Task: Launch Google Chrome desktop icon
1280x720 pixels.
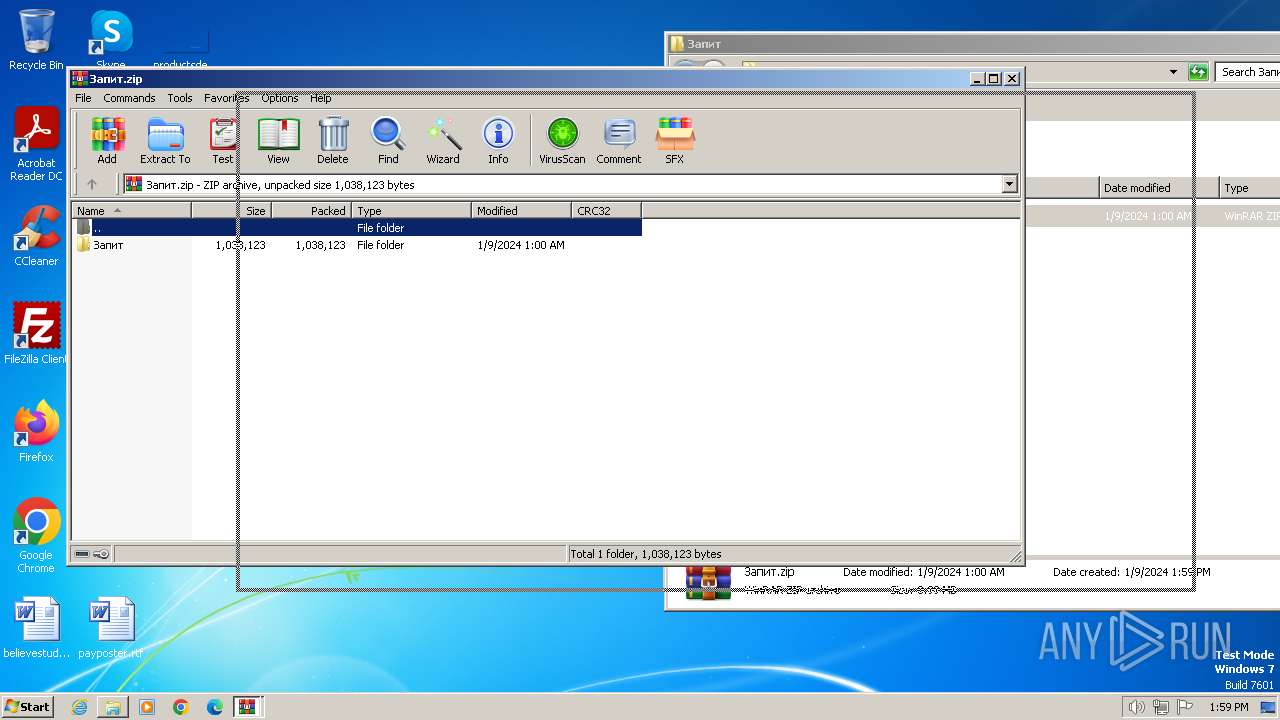Action: [36, 535]
